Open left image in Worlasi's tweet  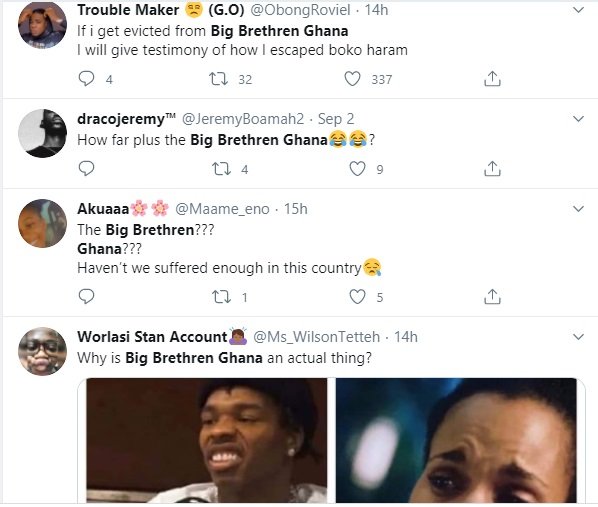206,440
